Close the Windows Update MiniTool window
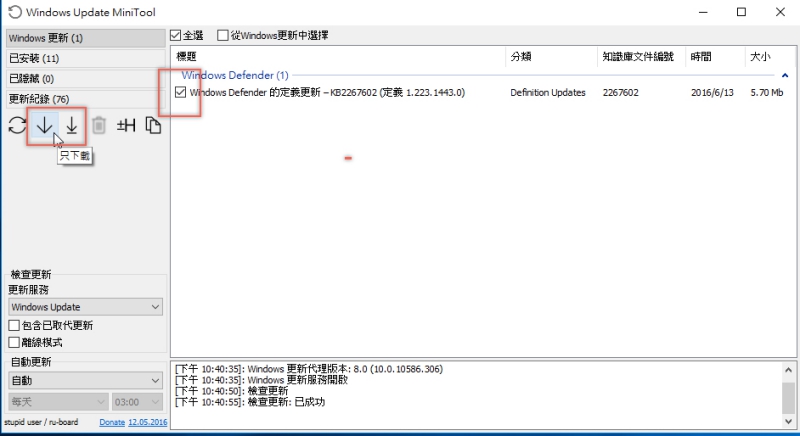The width and height of the screenshot is (800, 436). pyautogui.click(x=780, y=12)
